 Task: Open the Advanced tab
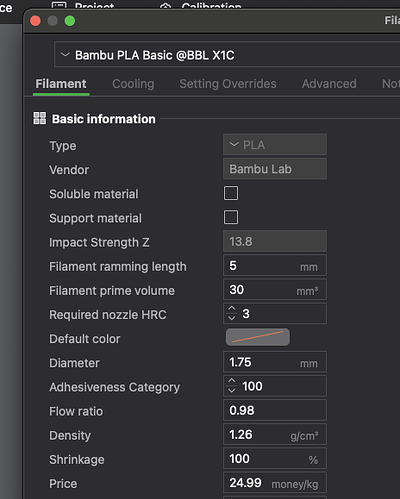tap(329, 84)
